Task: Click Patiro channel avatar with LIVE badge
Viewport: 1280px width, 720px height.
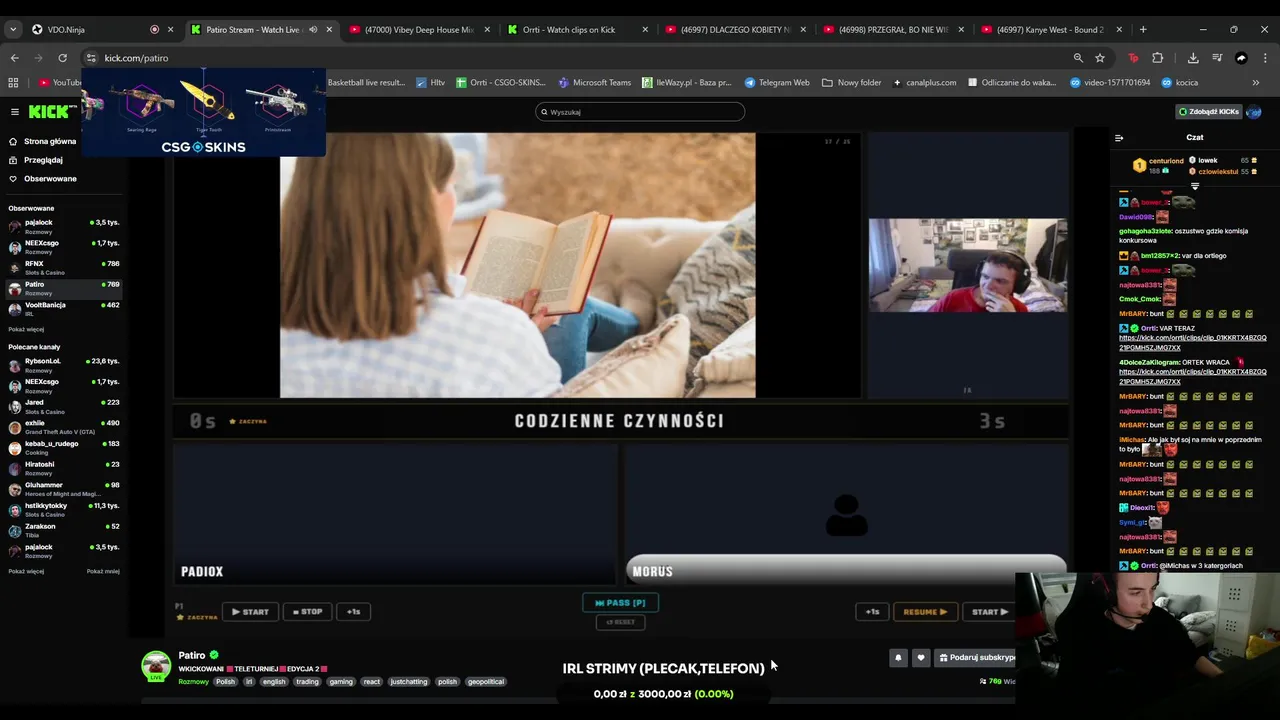Action: [156, 666]
